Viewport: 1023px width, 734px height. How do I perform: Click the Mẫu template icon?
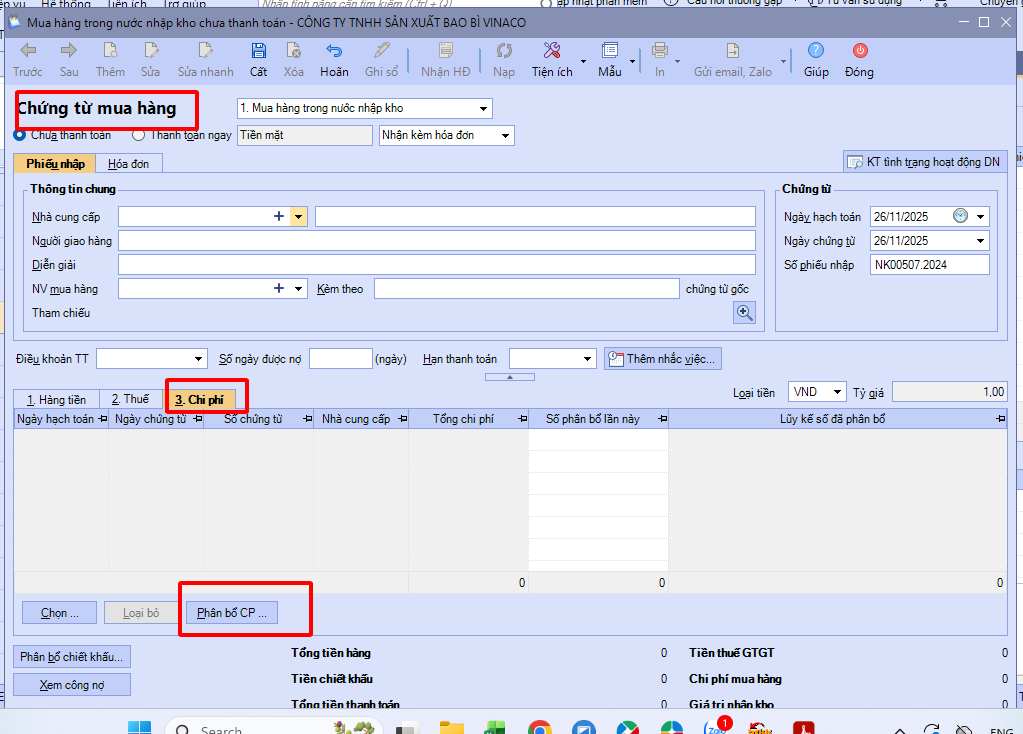click(x=609, y=52)
